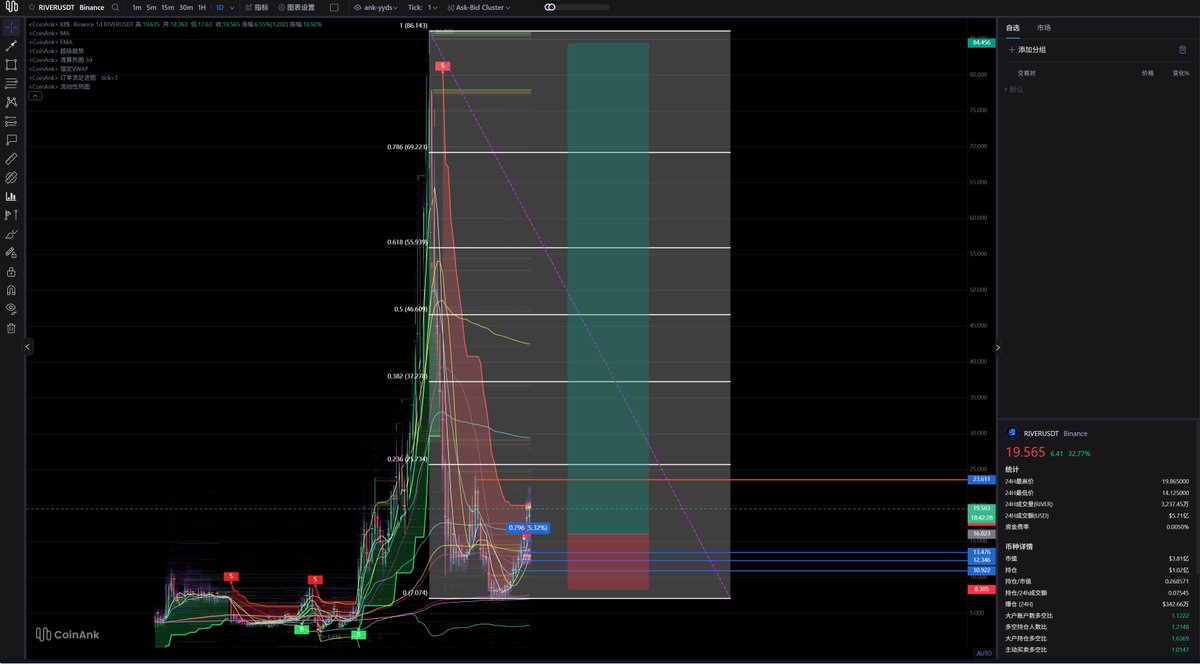Delete watchlist group trash icon
The width and height of the screenshot is (1200, 664).
pos(1183,49)
